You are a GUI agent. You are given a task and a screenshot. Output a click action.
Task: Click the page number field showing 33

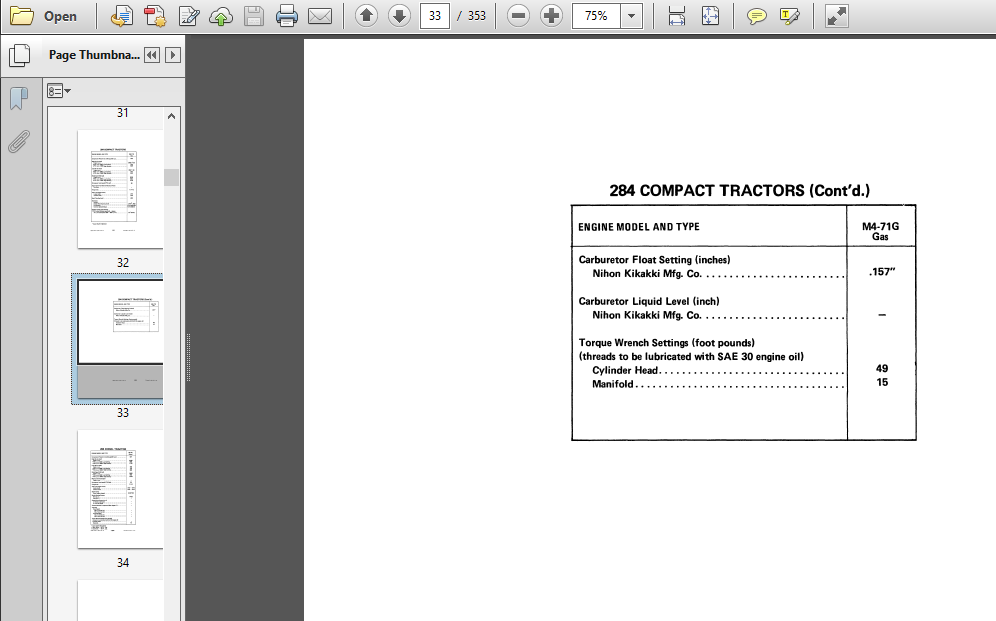point(434,16)
